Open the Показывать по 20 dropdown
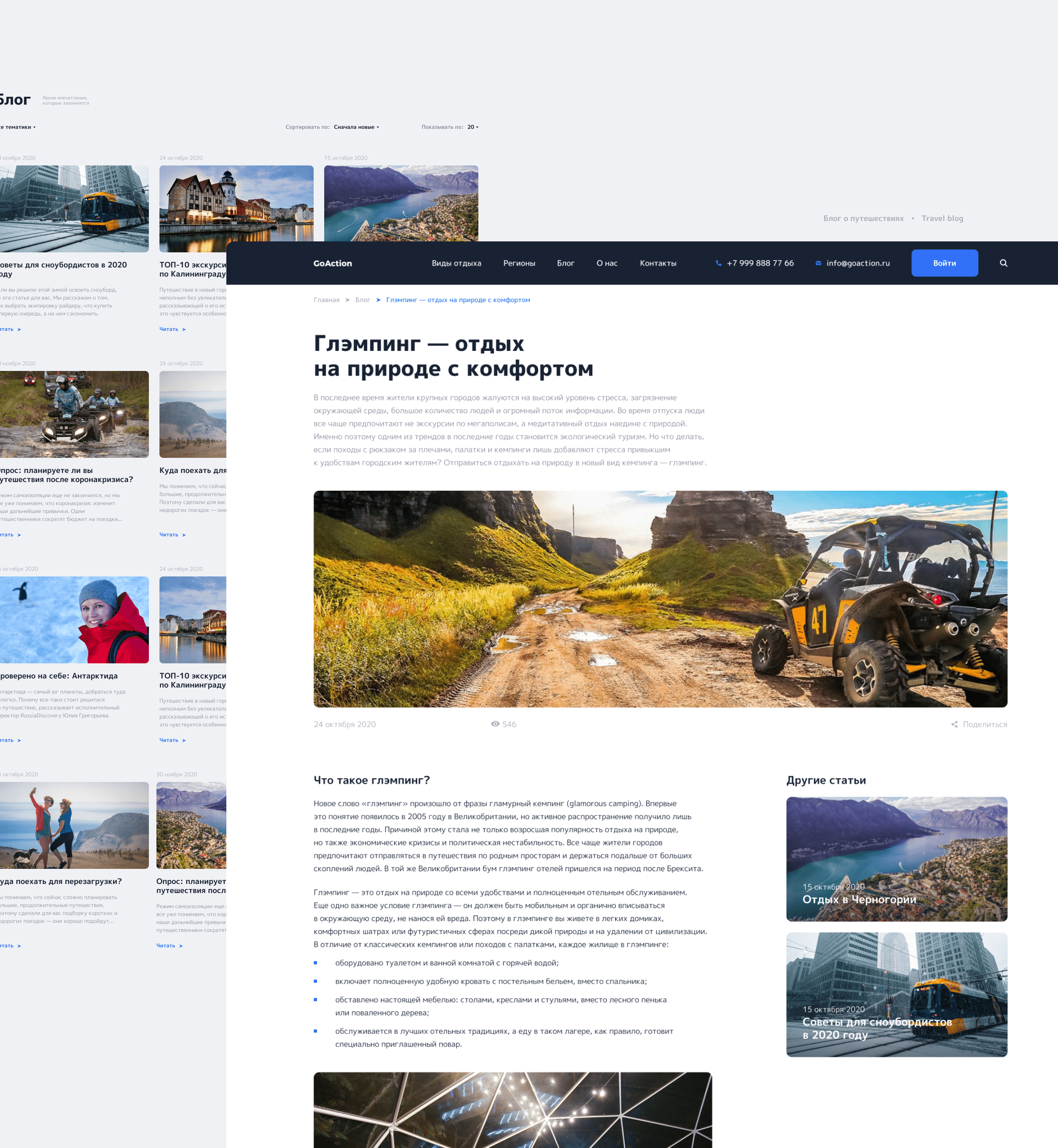The height and width of the screenshot is (1148, 1058). coord(472,127)
